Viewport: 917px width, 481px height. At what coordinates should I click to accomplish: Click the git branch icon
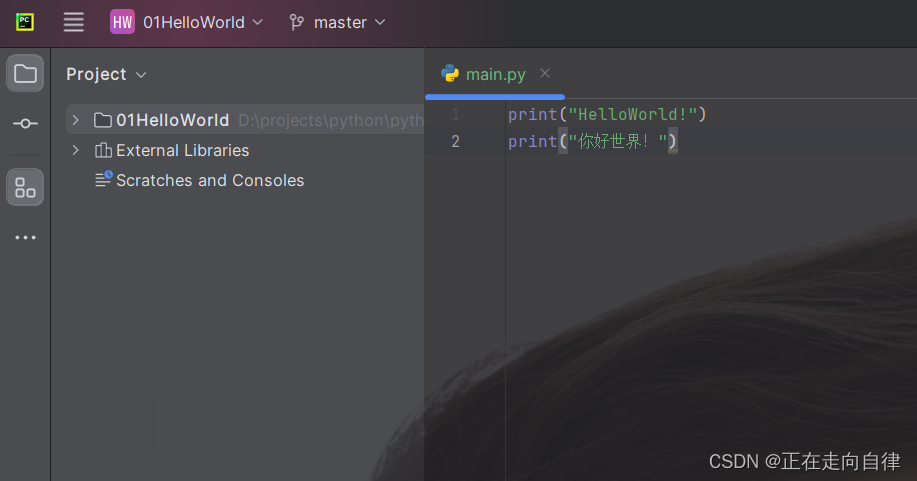coord(297,22)
